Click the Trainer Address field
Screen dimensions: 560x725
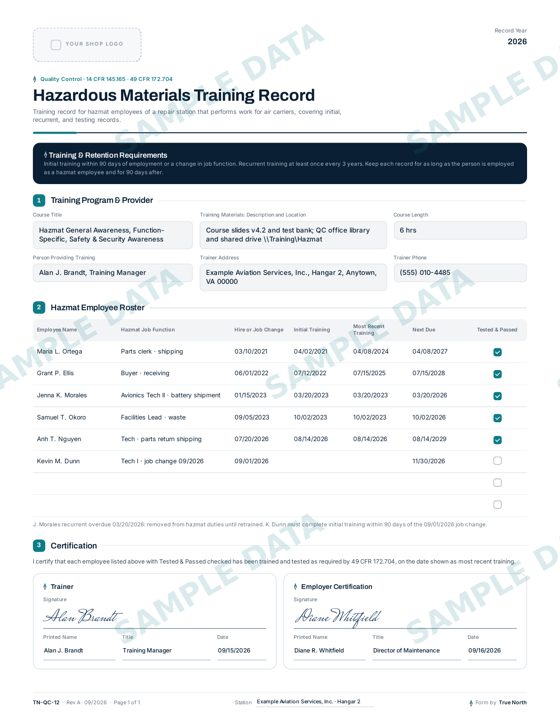(x=293, y=277)
